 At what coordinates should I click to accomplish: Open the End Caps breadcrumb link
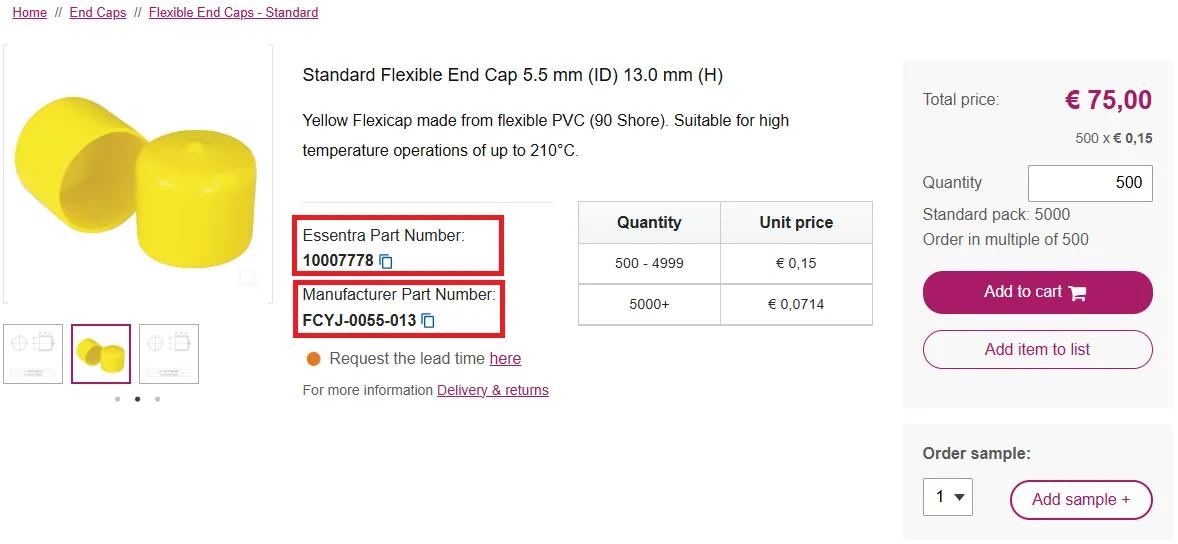click(97, 13)
